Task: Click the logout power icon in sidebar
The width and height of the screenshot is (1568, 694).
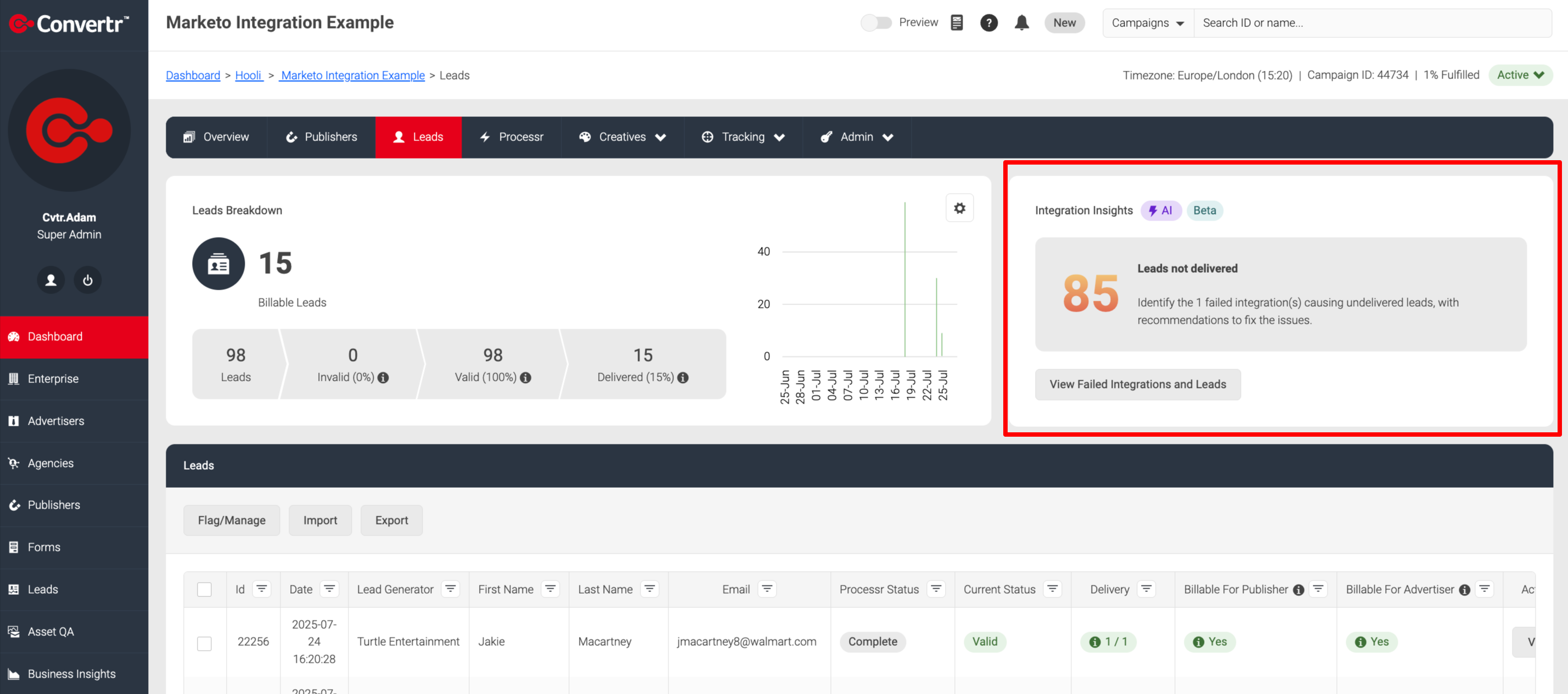Action: (x=88, y=280)
